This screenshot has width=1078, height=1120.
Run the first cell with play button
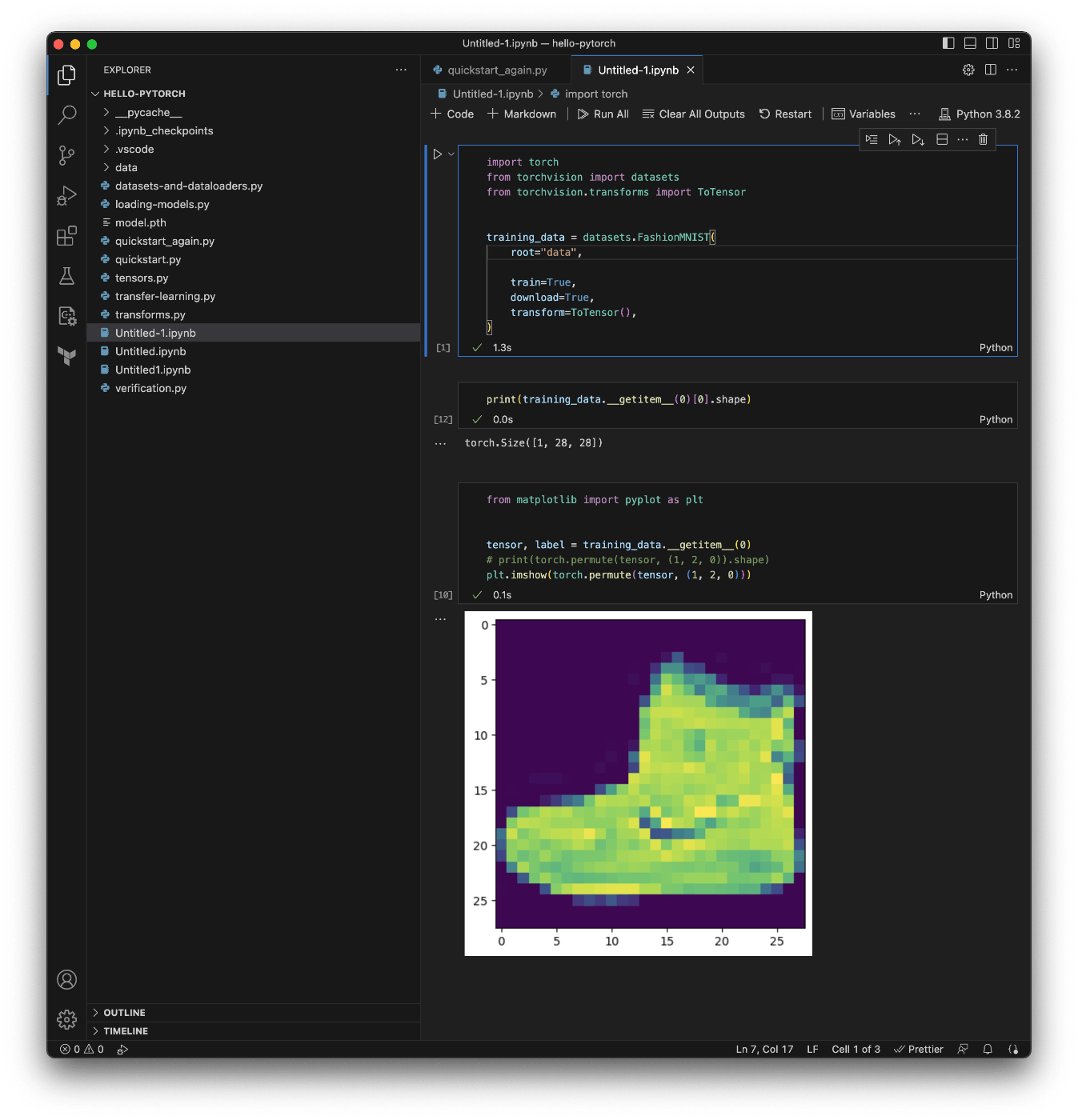click(x=438, y=154)
